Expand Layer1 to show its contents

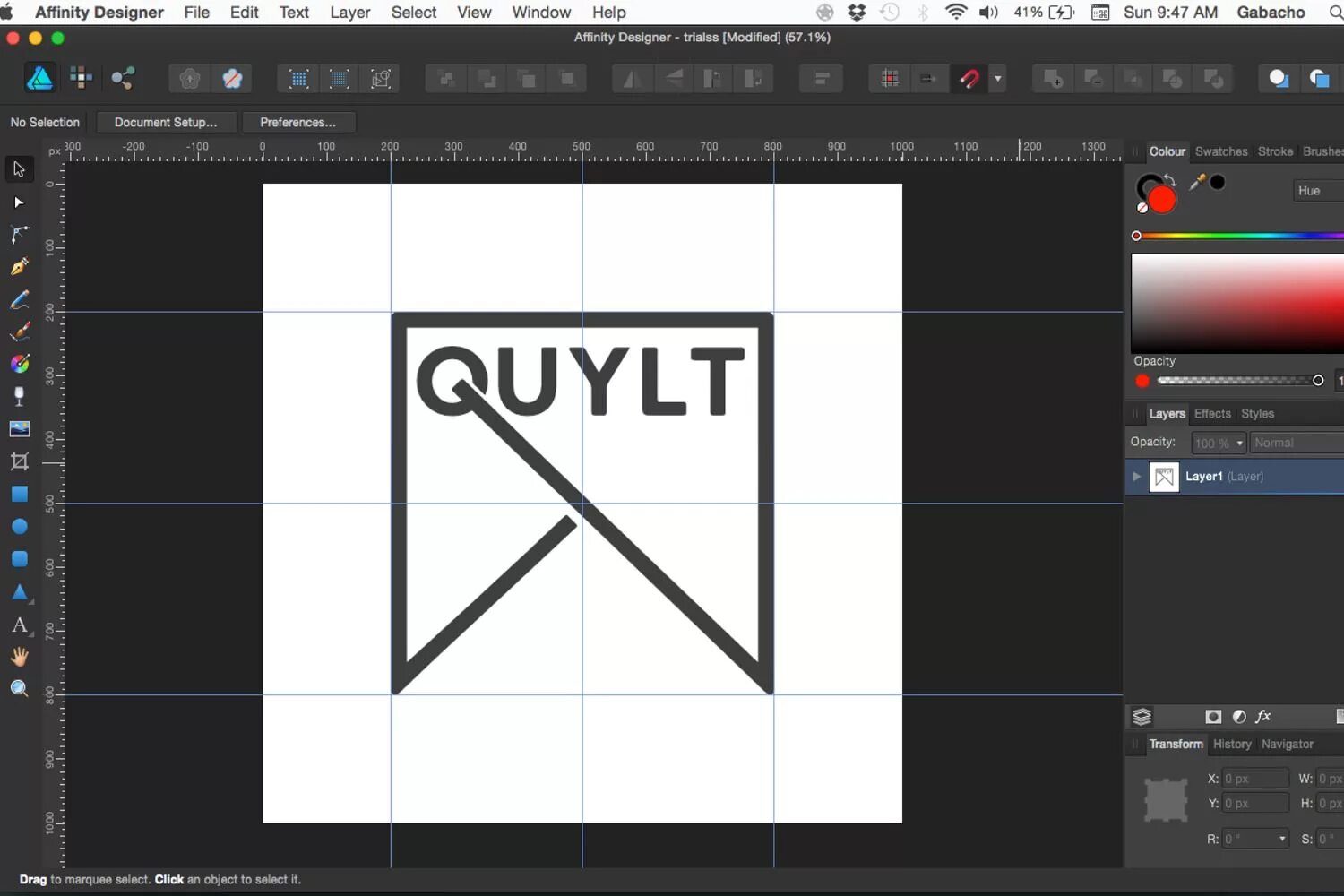1135,477
